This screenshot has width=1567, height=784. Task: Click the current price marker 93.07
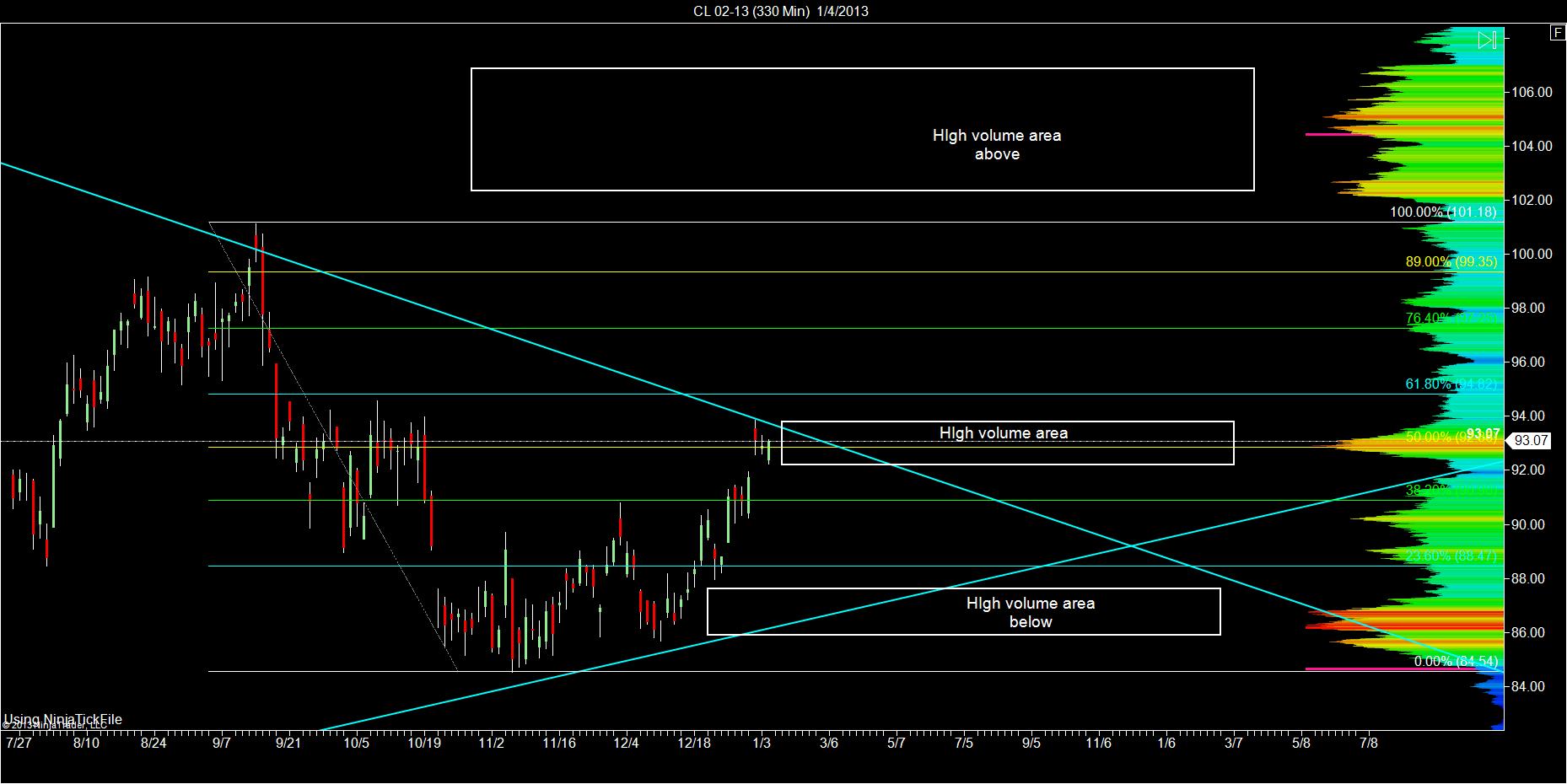pos(1531,440)
